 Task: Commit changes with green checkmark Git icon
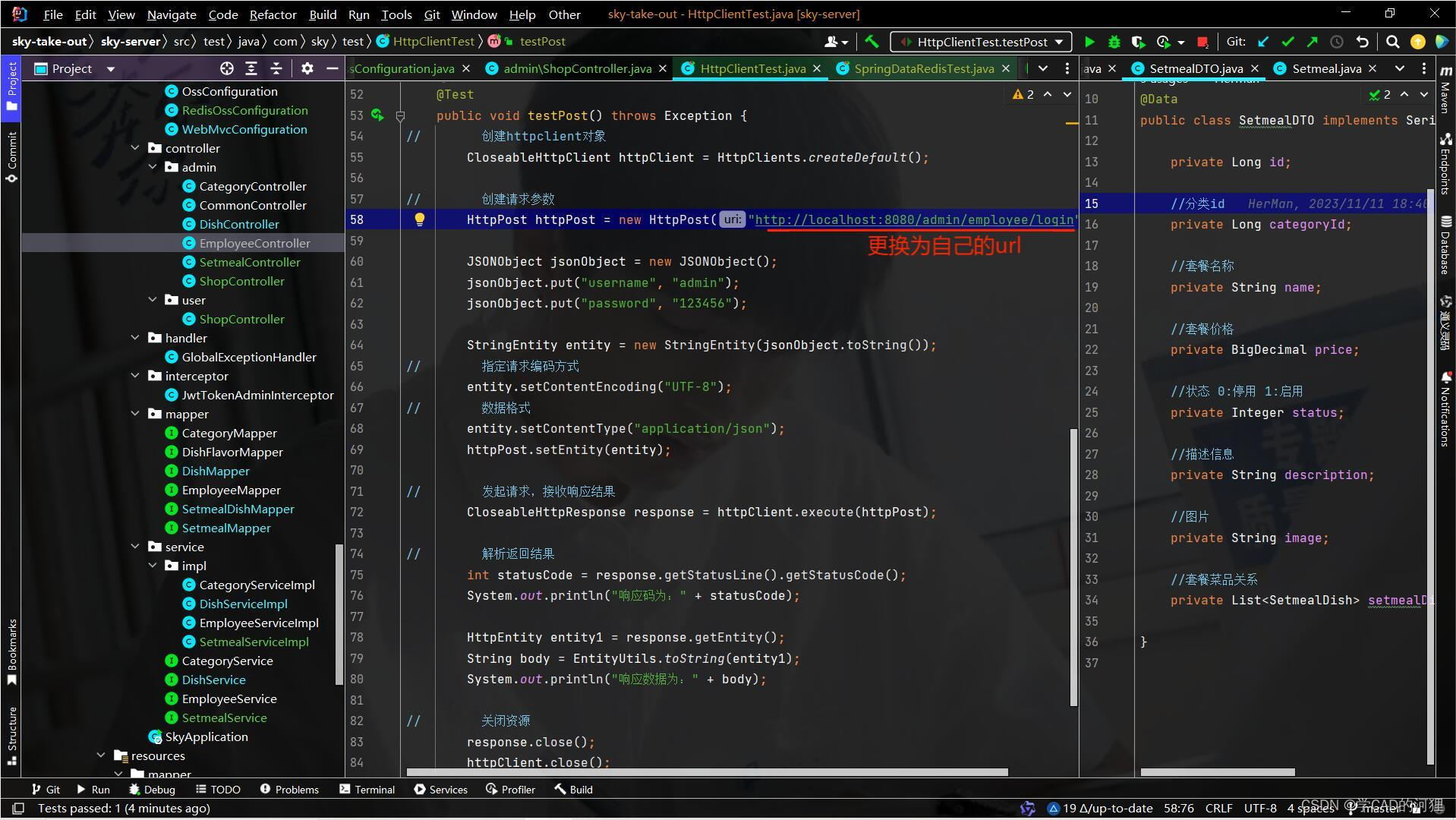(1288, 42)
